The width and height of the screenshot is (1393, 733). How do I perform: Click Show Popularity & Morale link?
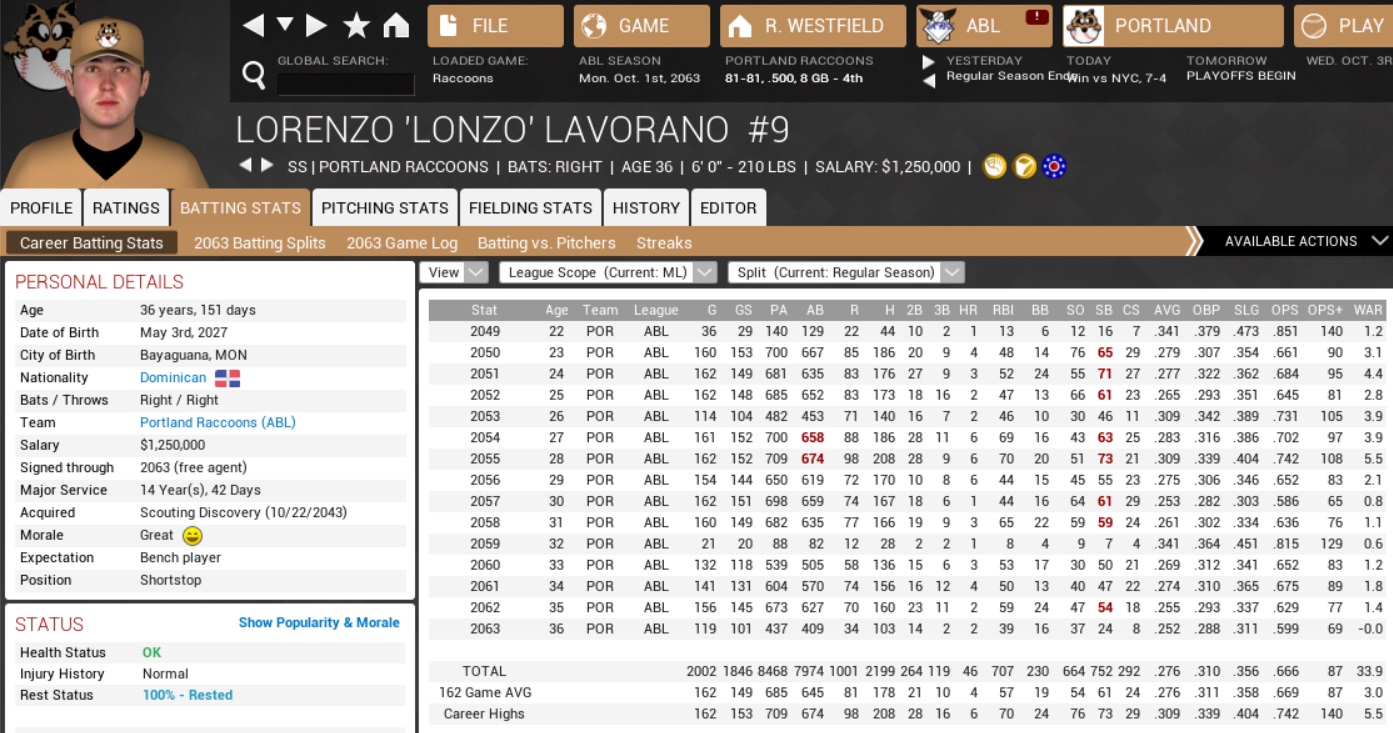click(318, 623)
